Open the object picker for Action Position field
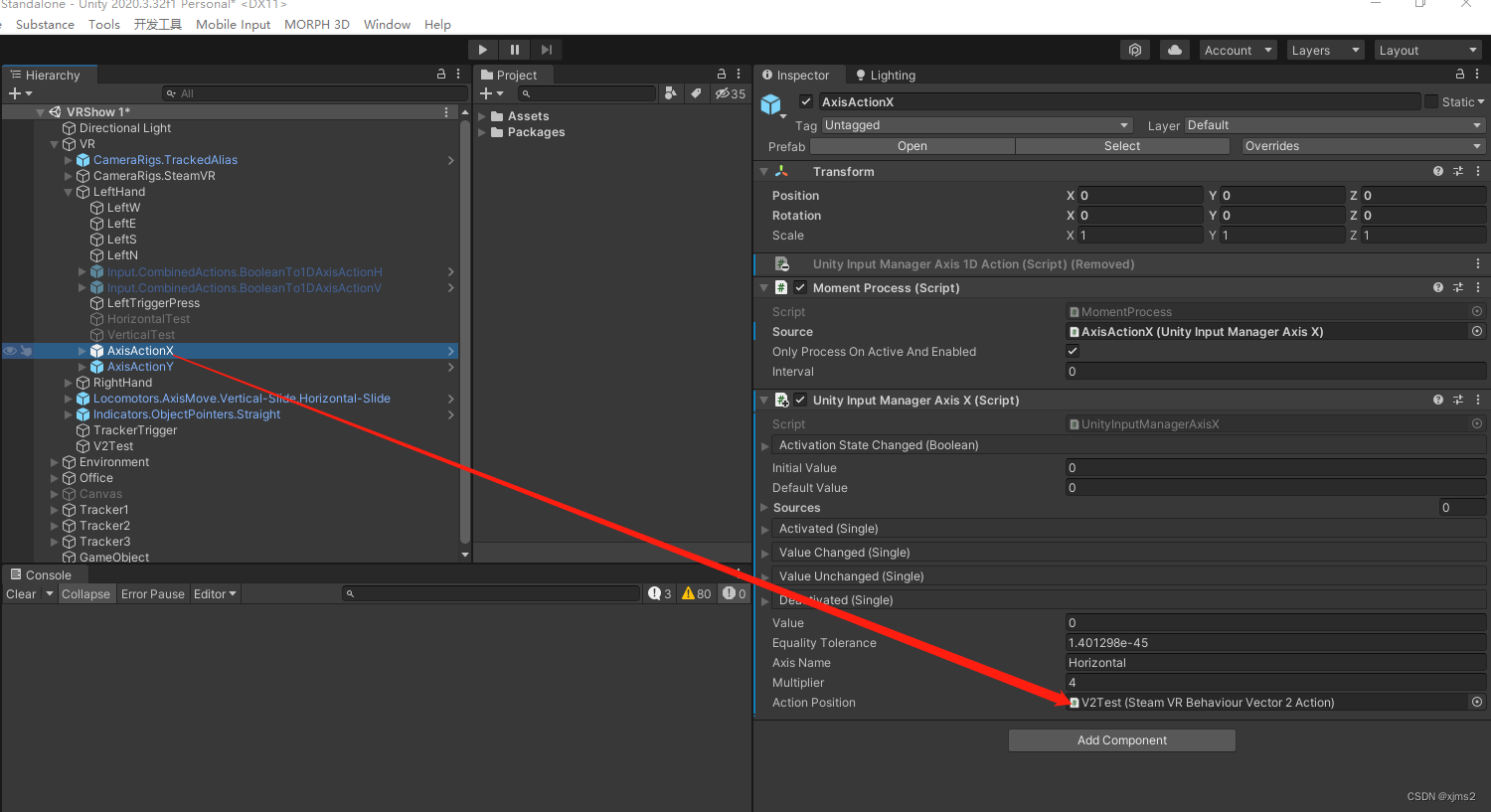 pos(1477,702)
